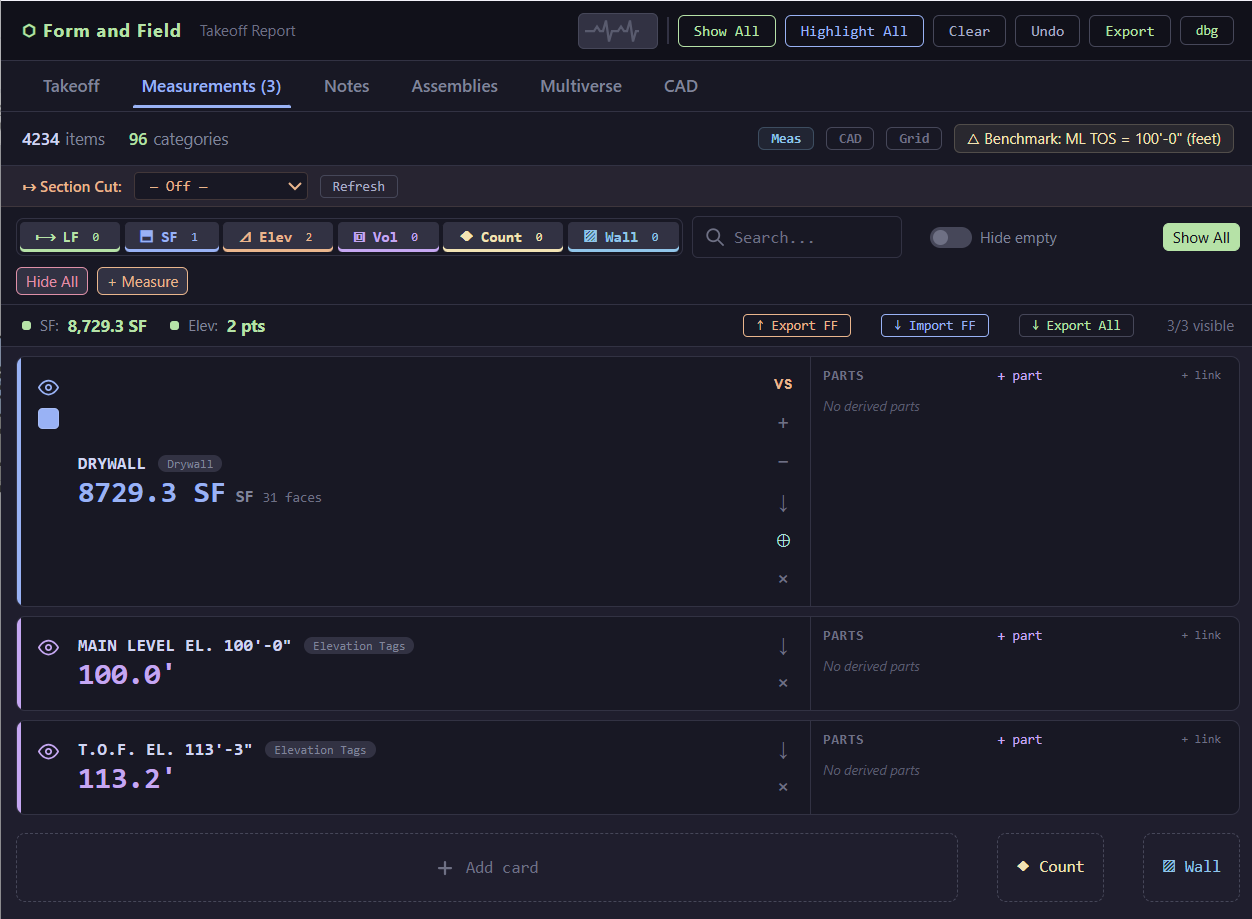This screenshot has height=919, width=1252.
Task: Remove the T.O.F. EL. 113'-3" card
Action: pyautogui.click(x=783, y=787)
